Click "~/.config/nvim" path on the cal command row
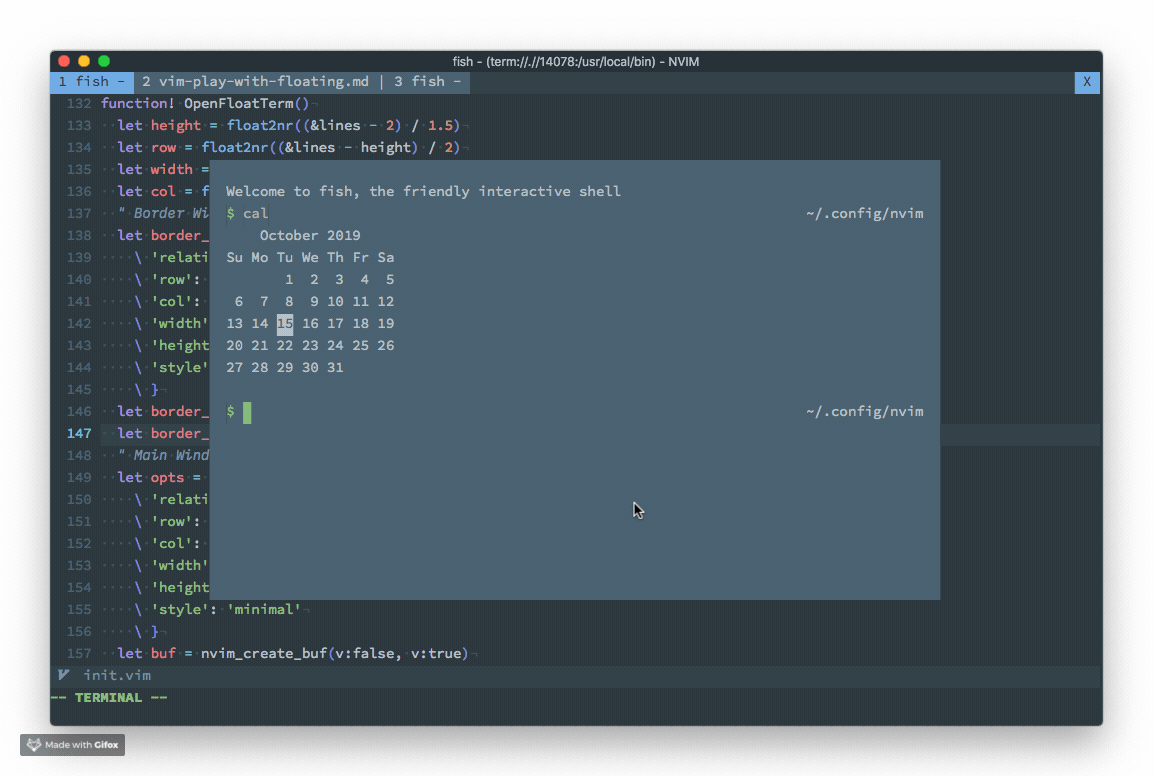This screenshot has width=1153, height=776. pos(865,213)
